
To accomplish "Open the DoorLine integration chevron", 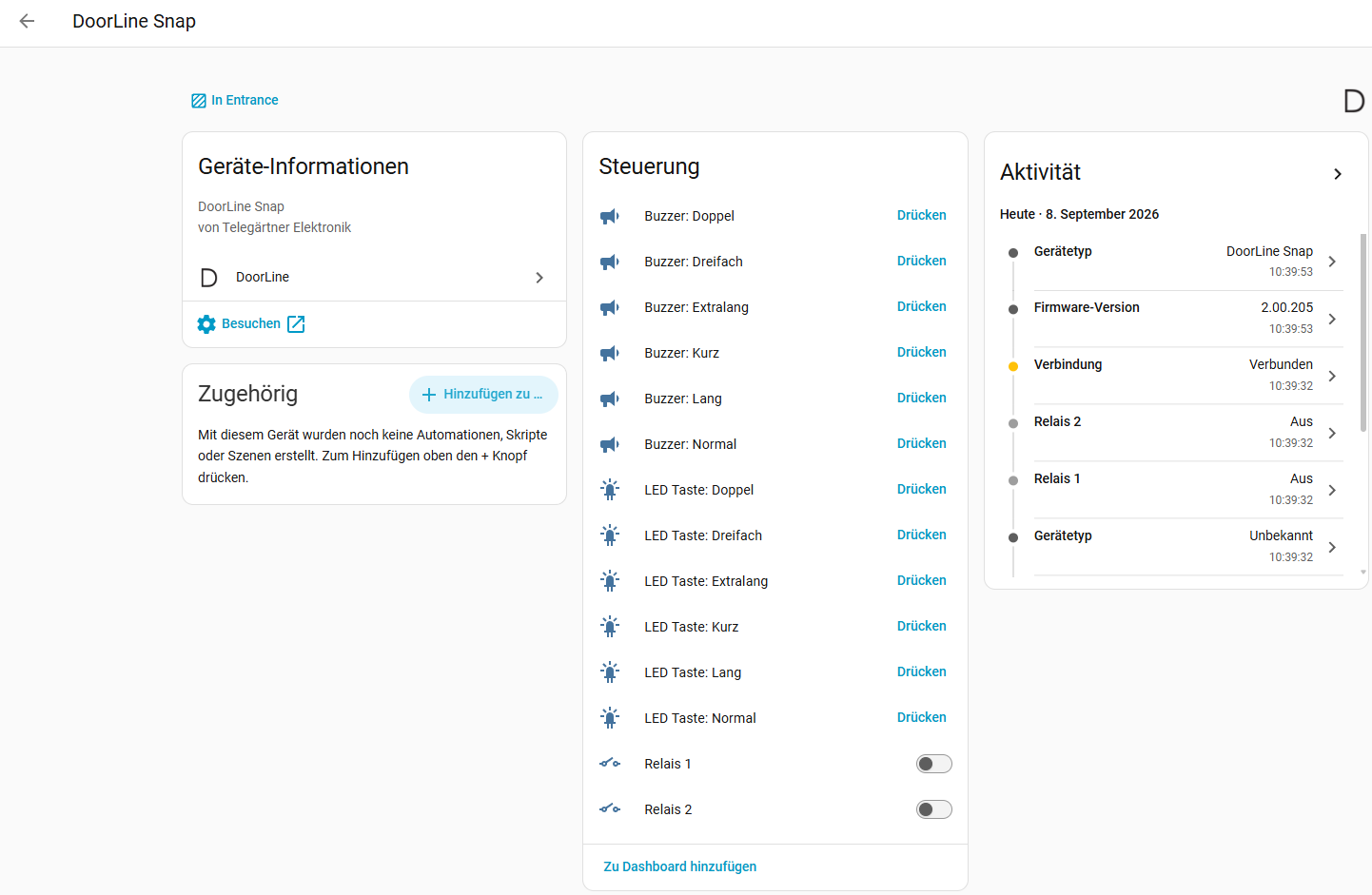I will point(539,278).
